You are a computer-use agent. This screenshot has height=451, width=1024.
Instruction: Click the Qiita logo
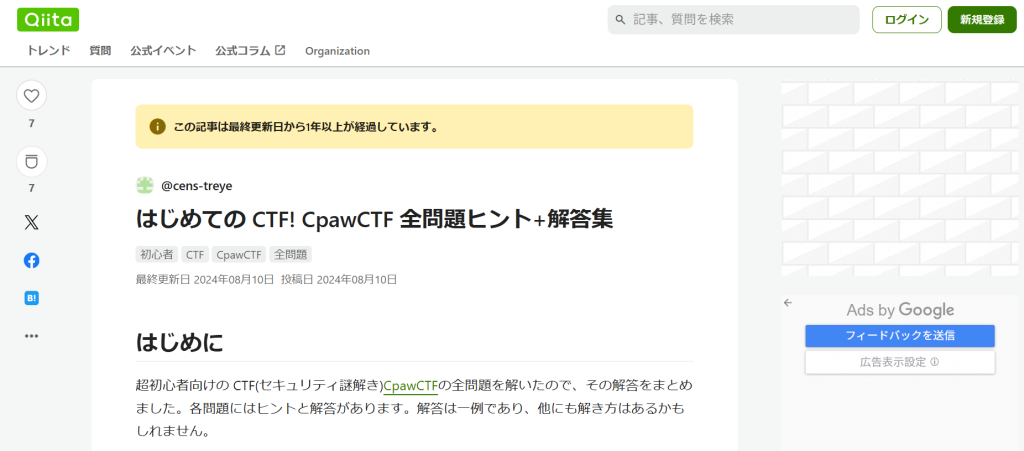pyautogui.click(x=48, y=19)
